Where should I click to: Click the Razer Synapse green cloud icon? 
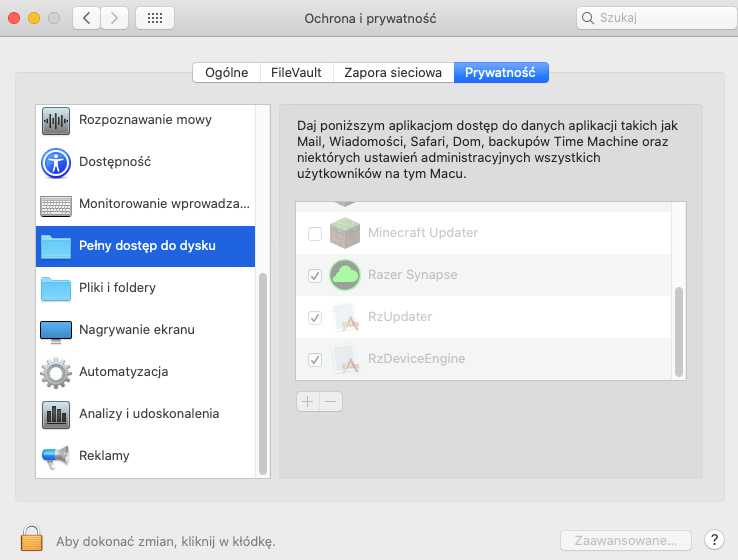pos(345,275)
